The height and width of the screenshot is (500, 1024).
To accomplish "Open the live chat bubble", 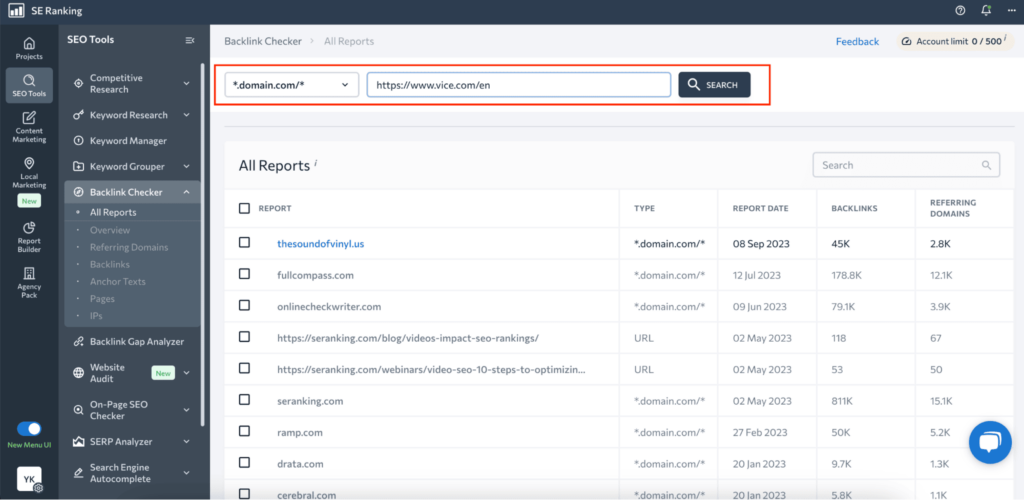I will 990,443.
